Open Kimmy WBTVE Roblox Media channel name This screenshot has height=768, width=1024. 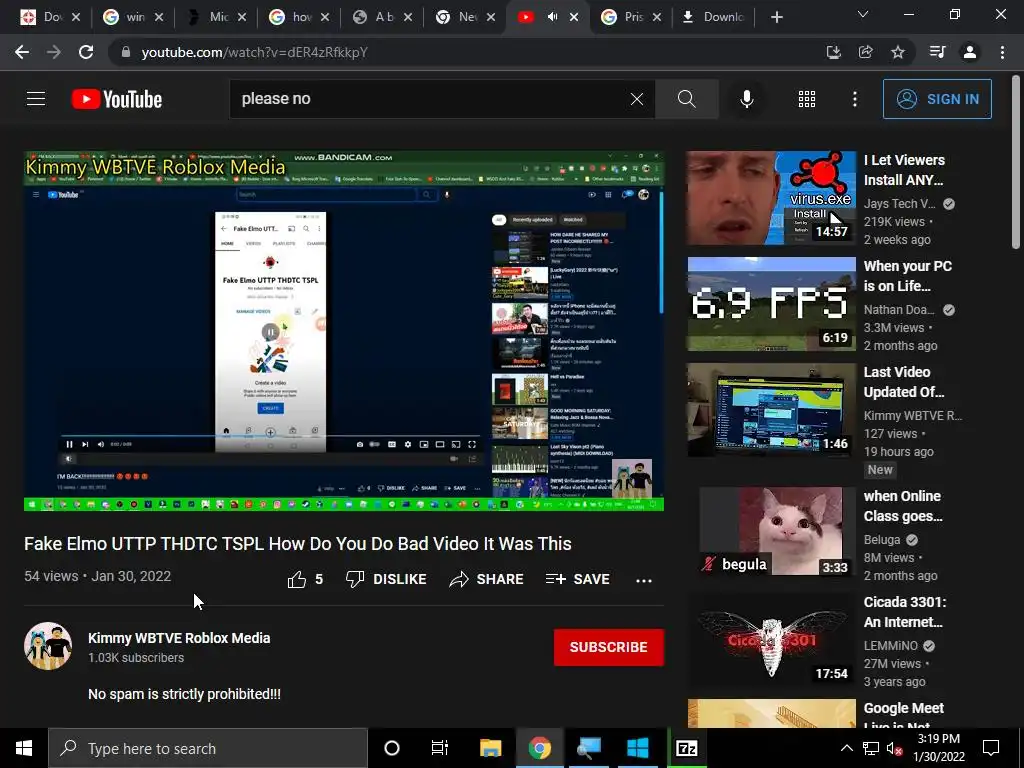(179, 638)
